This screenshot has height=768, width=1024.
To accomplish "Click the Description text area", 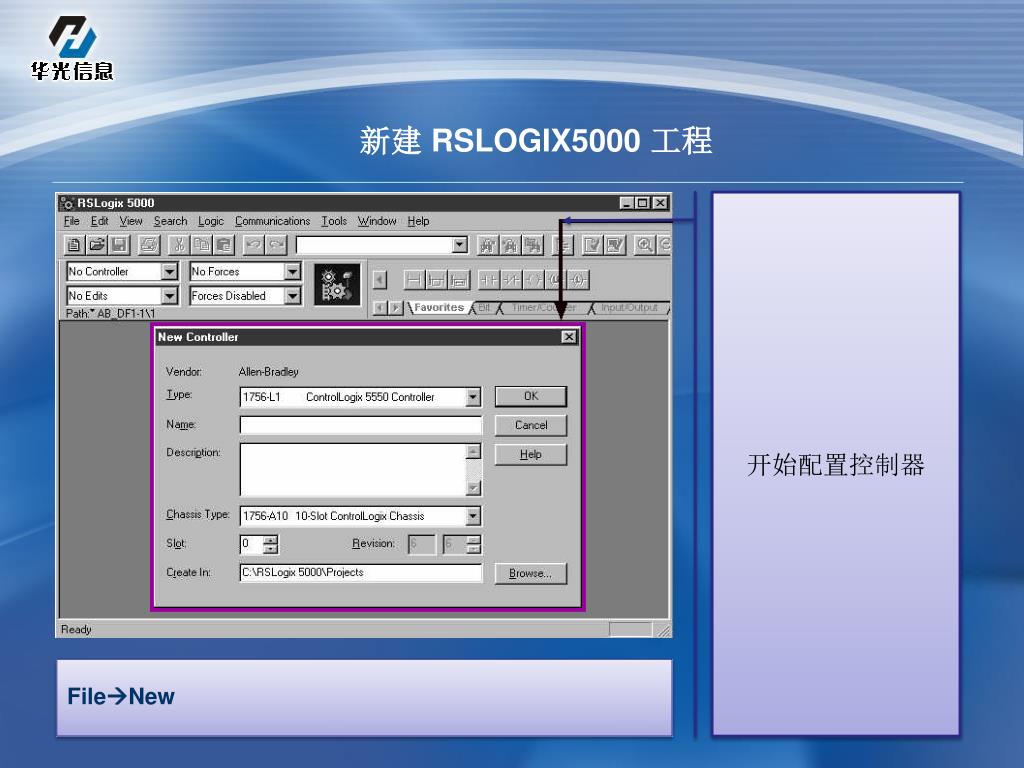I will click(x=353, y=470).
